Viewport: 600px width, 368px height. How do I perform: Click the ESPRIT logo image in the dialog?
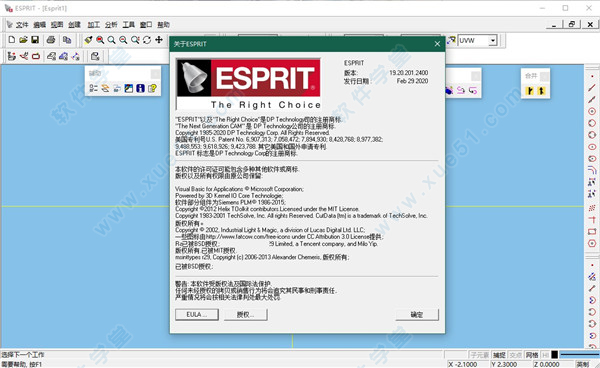click(248, 84)
